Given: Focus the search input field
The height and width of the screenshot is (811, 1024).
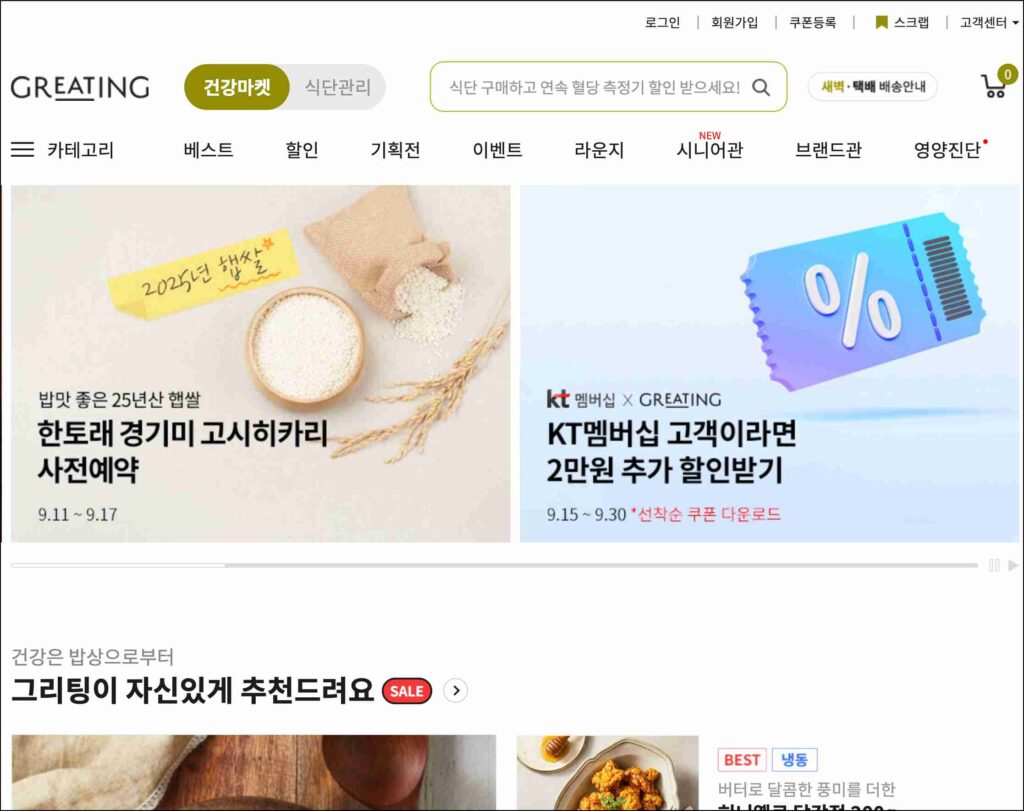Looking at the screenshot, I should [594, 87].
